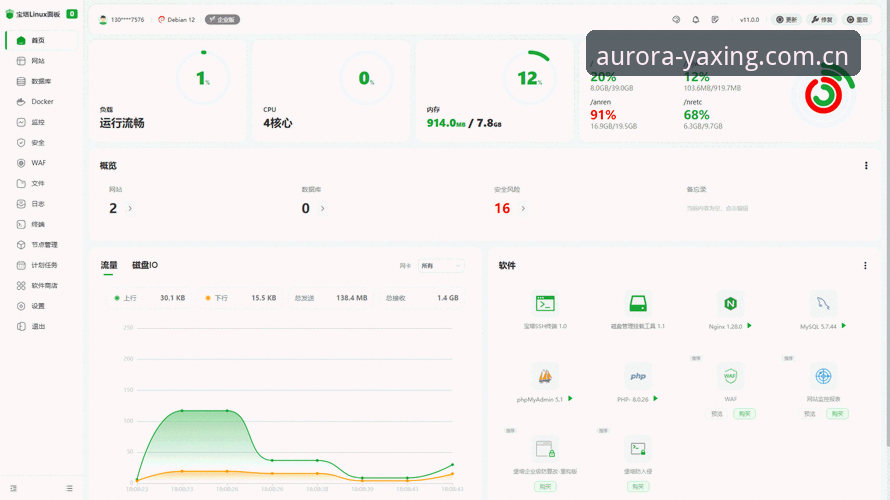Switch to the 磁盘IO tab
Screen dimensions: 890x500
pos(145,265)
